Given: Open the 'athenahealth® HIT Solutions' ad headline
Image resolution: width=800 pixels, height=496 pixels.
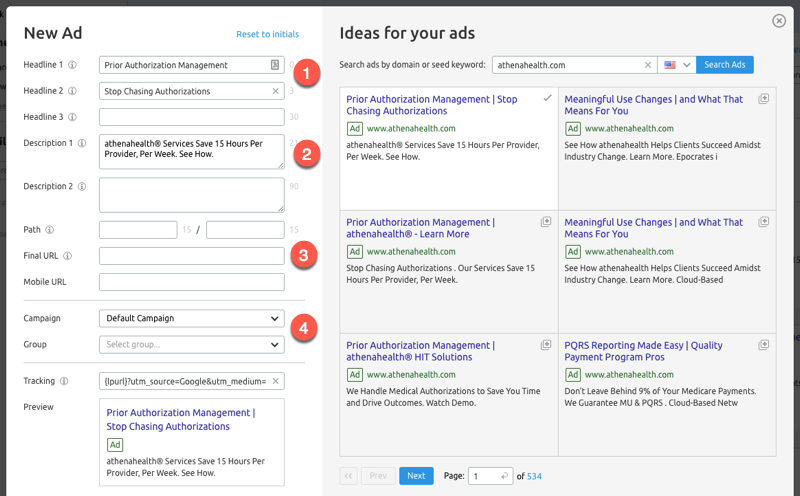Looking at the screenshot, I should click(x=420, y=351).
